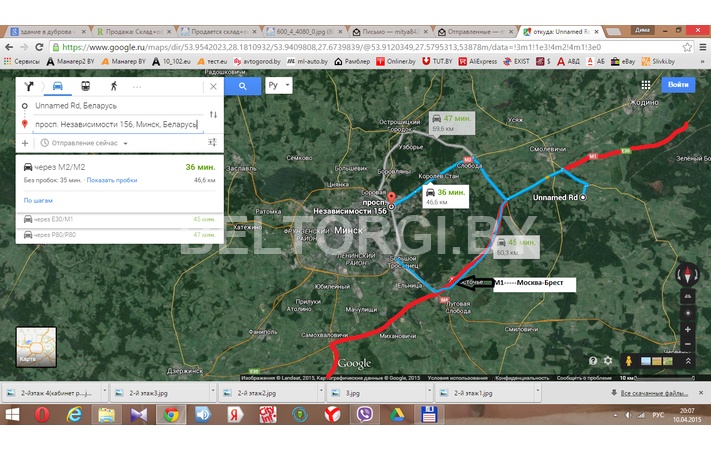Open the AliExpress bookmark
Viewport: 711px width, 450px height.
pos(478,61)
